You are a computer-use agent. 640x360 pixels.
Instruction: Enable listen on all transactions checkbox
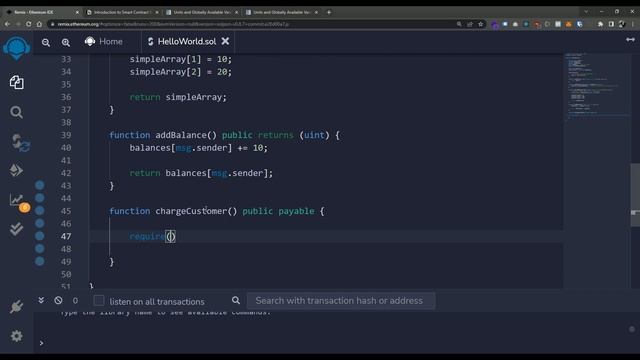99,301
